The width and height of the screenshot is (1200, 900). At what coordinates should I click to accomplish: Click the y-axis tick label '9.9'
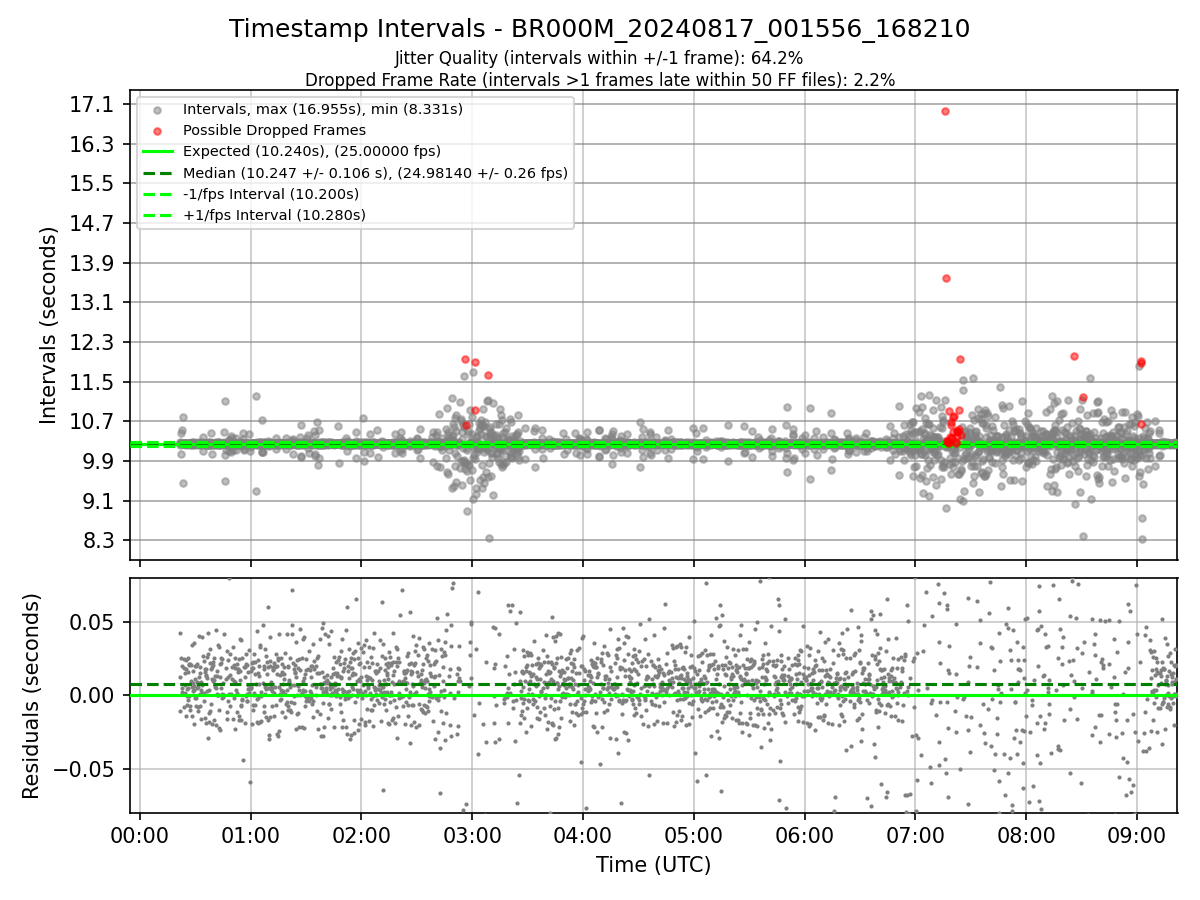101,461
